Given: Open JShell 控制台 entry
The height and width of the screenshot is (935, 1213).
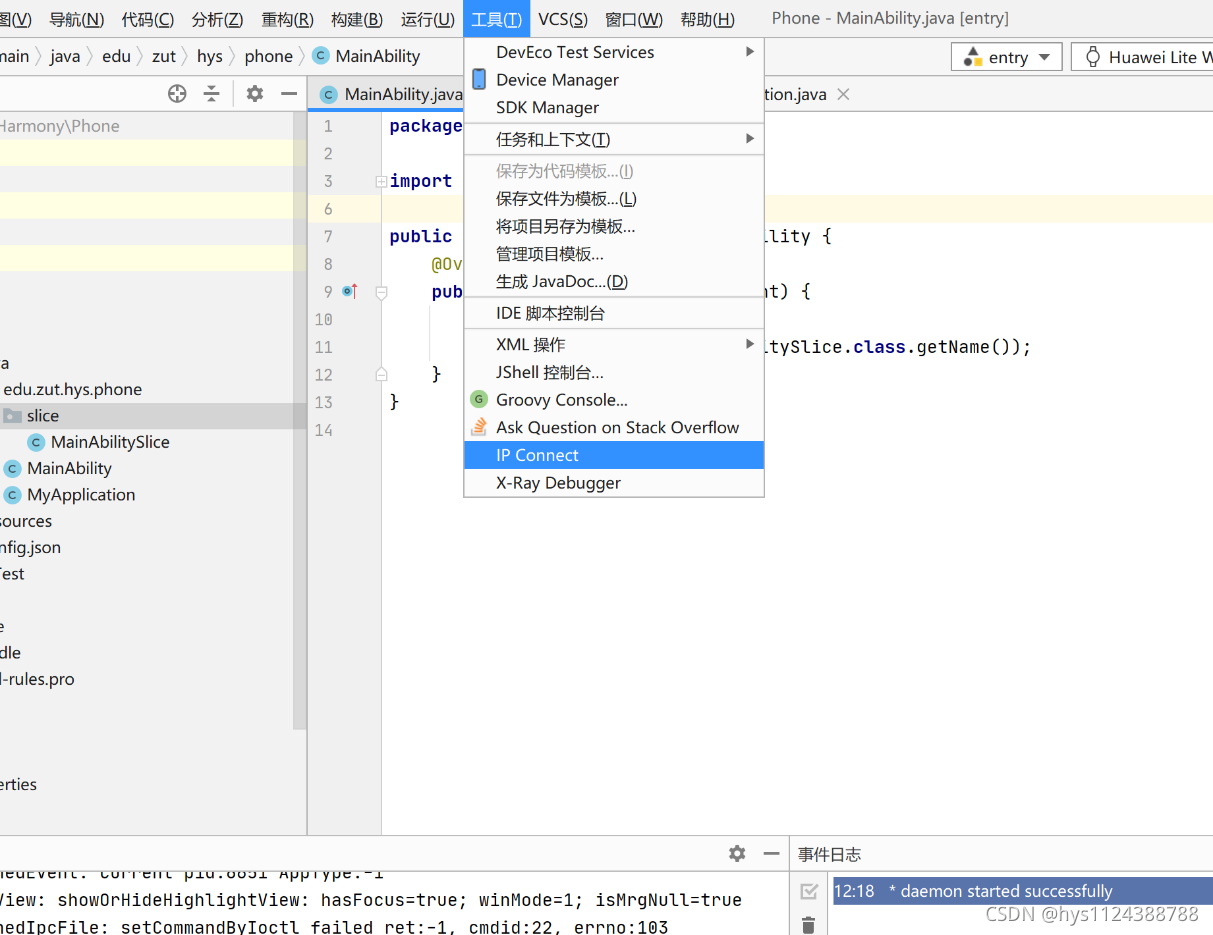Looking at the screenshot, I should [x=614, y=373].
